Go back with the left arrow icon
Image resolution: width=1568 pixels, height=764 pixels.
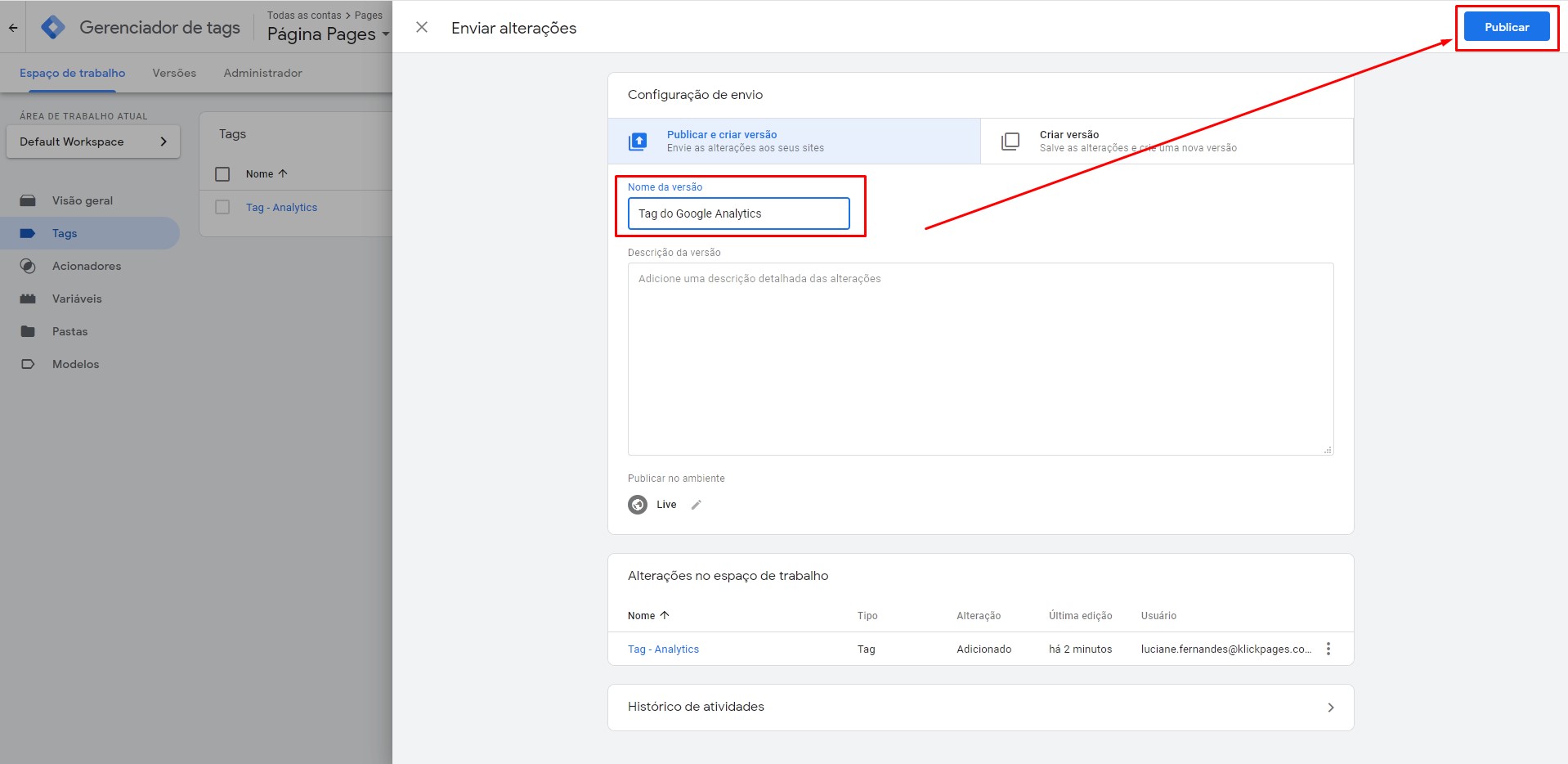click(x=13, y=28)
